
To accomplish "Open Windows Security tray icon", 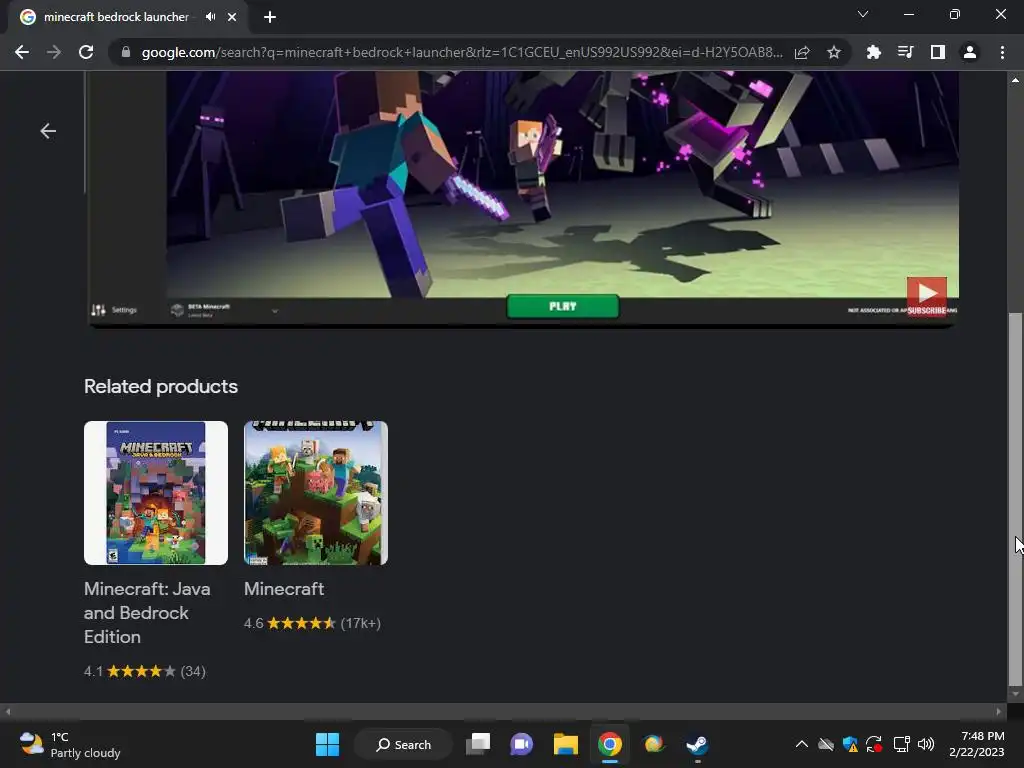I will (x=850, y=744).
